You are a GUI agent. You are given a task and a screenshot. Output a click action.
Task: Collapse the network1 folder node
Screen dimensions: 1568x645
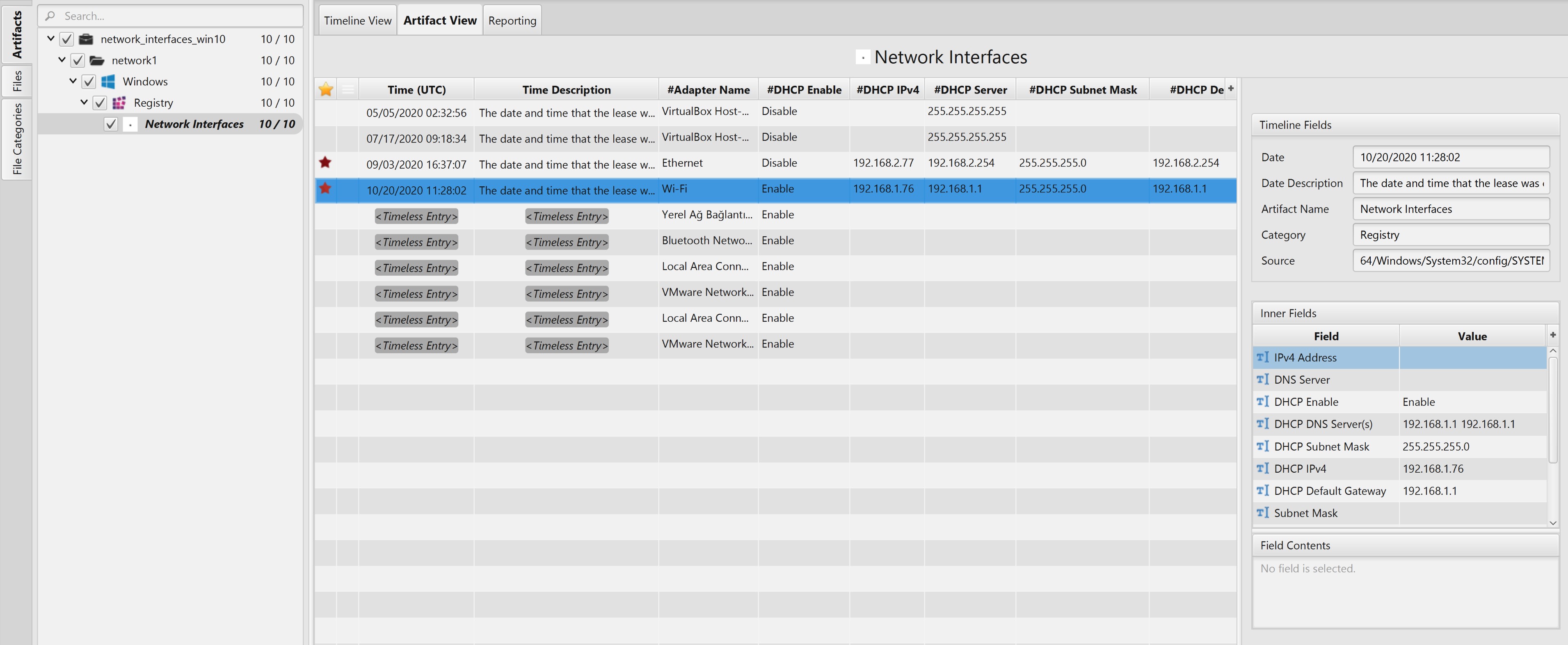tap(62, 59)
